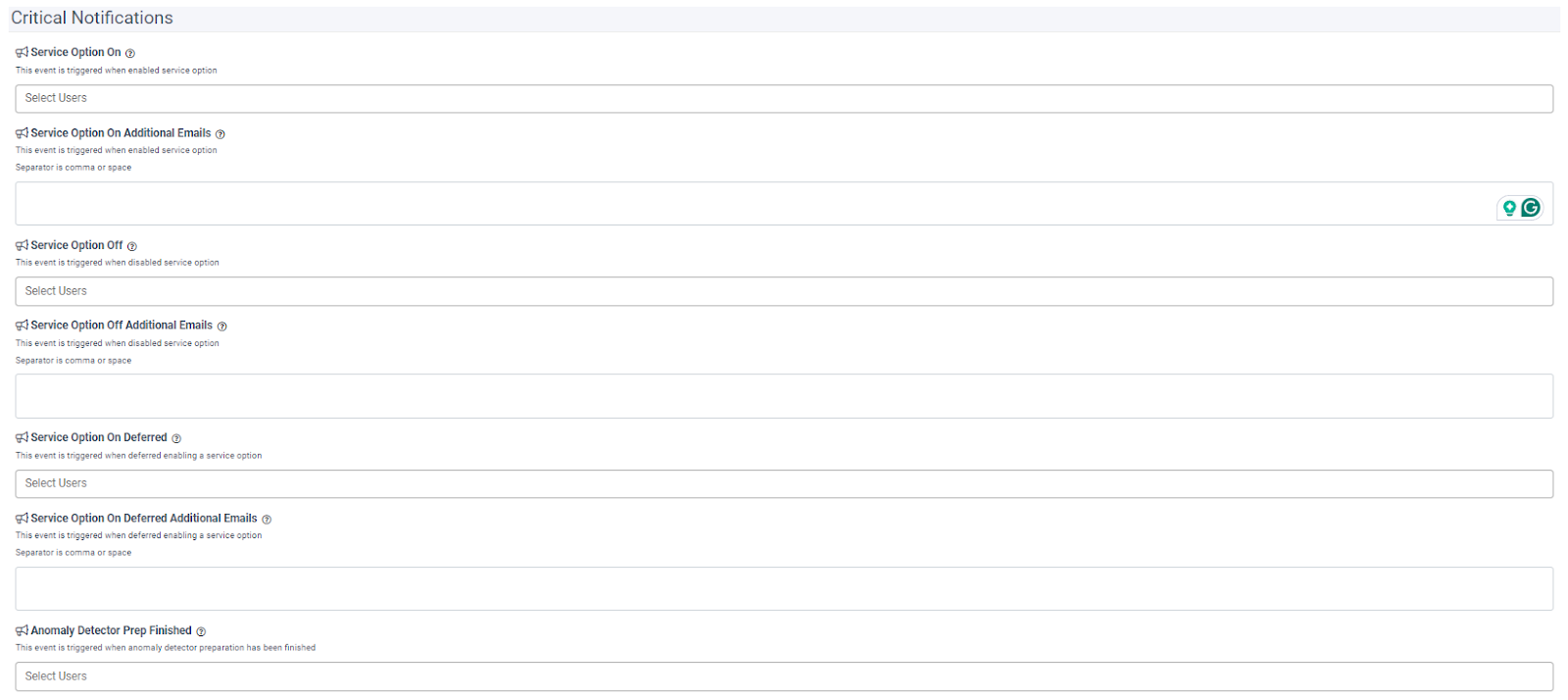Viewport: 1568px width, 700px height.
Task: Show help for Service Option On Deferred Additional Emails
Action: coord(267,520)
